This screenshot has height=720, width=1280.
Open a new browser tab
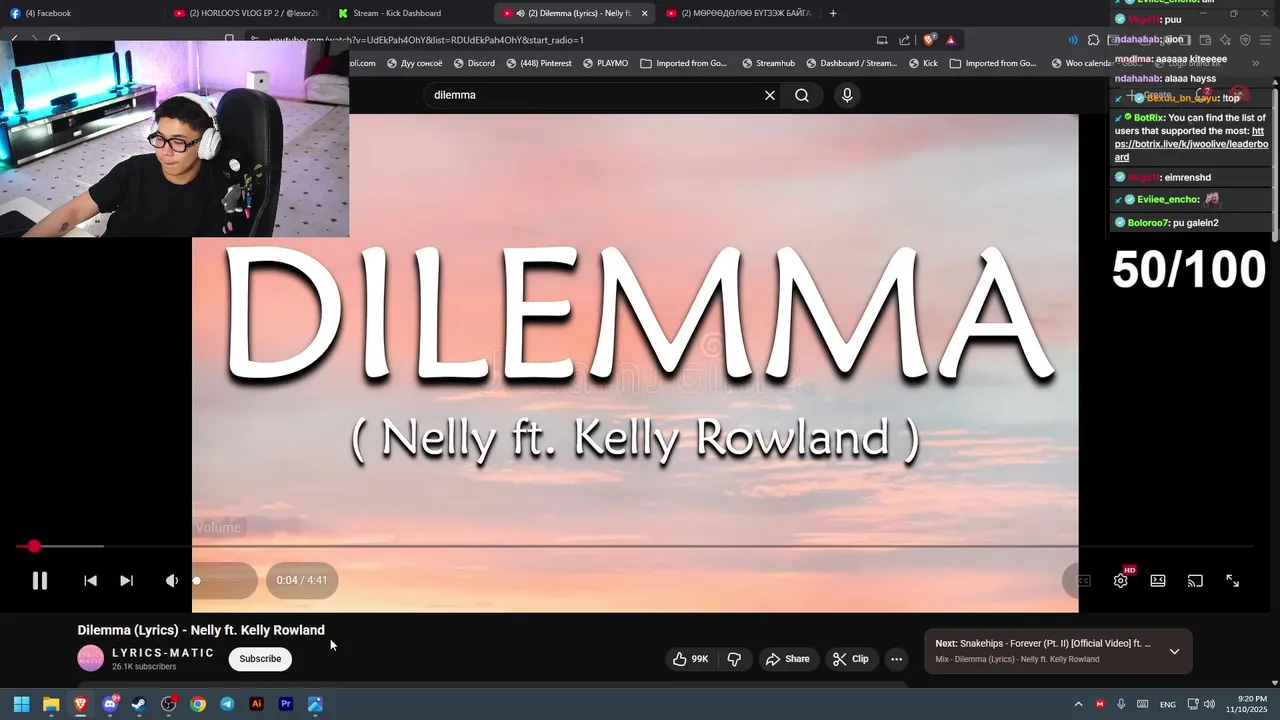[833, 13]
